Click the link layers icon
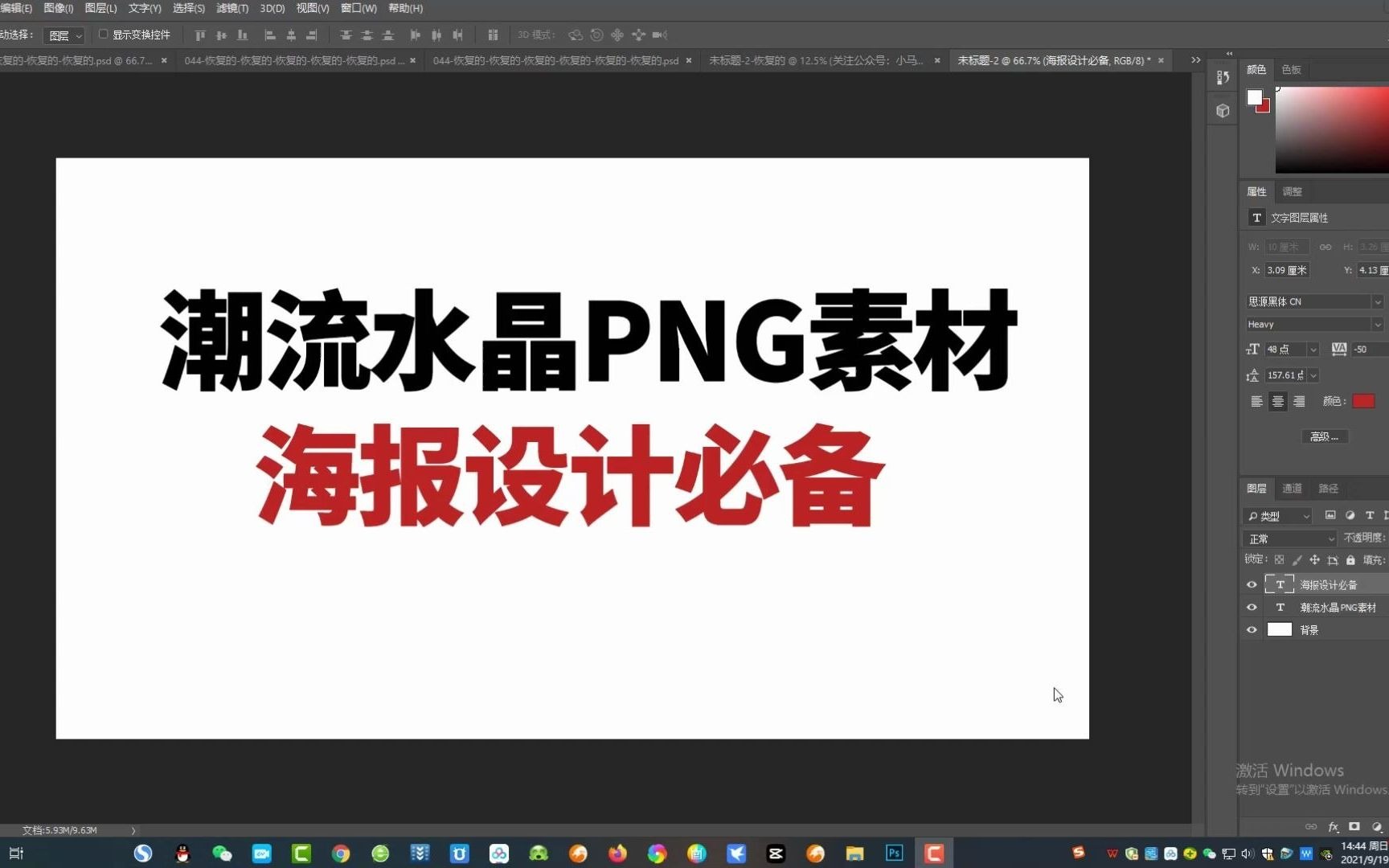This screenshot has width=1389, height=868. (1311, 826)
